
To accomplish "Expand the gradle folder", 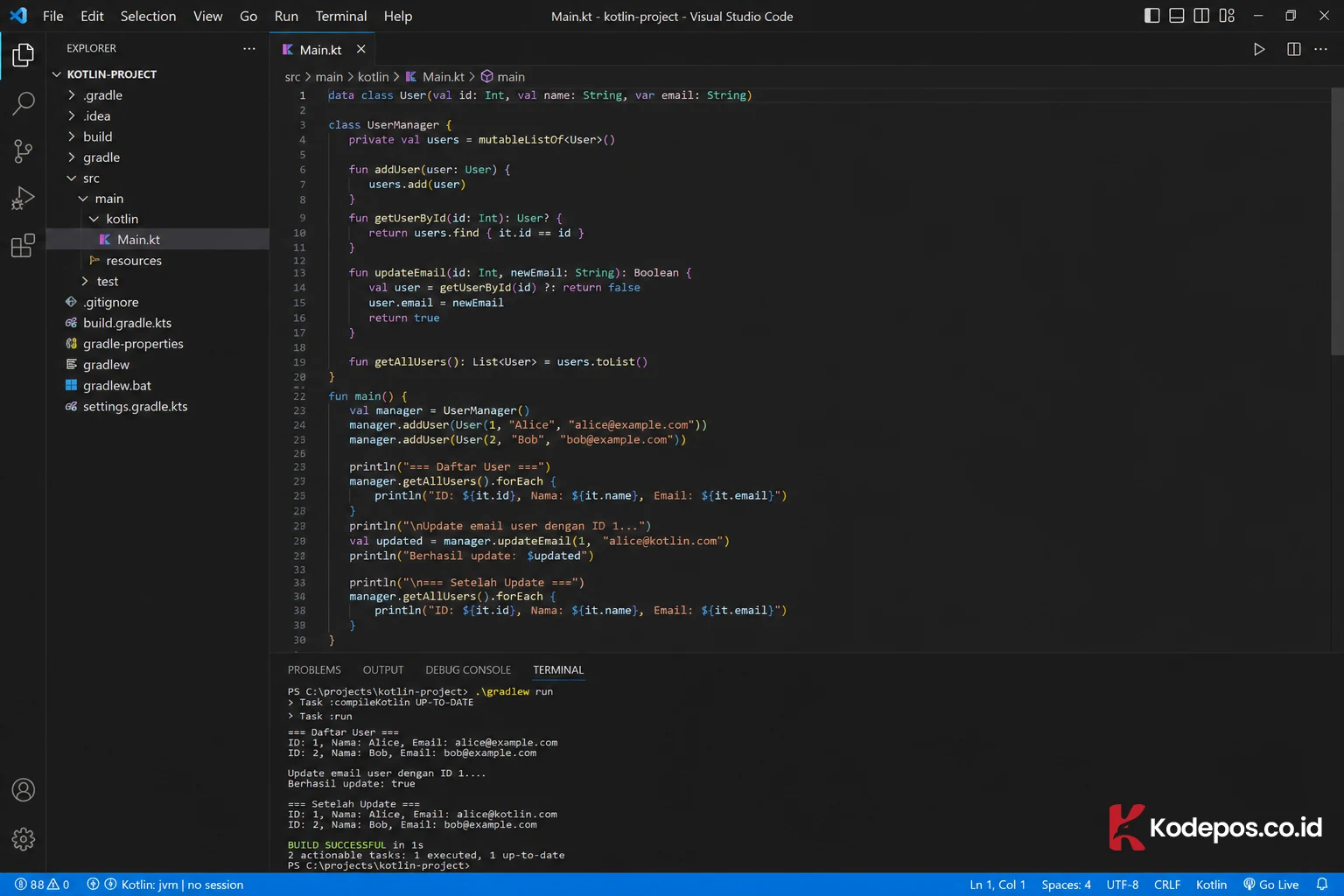I will click(x=157, y=157).
